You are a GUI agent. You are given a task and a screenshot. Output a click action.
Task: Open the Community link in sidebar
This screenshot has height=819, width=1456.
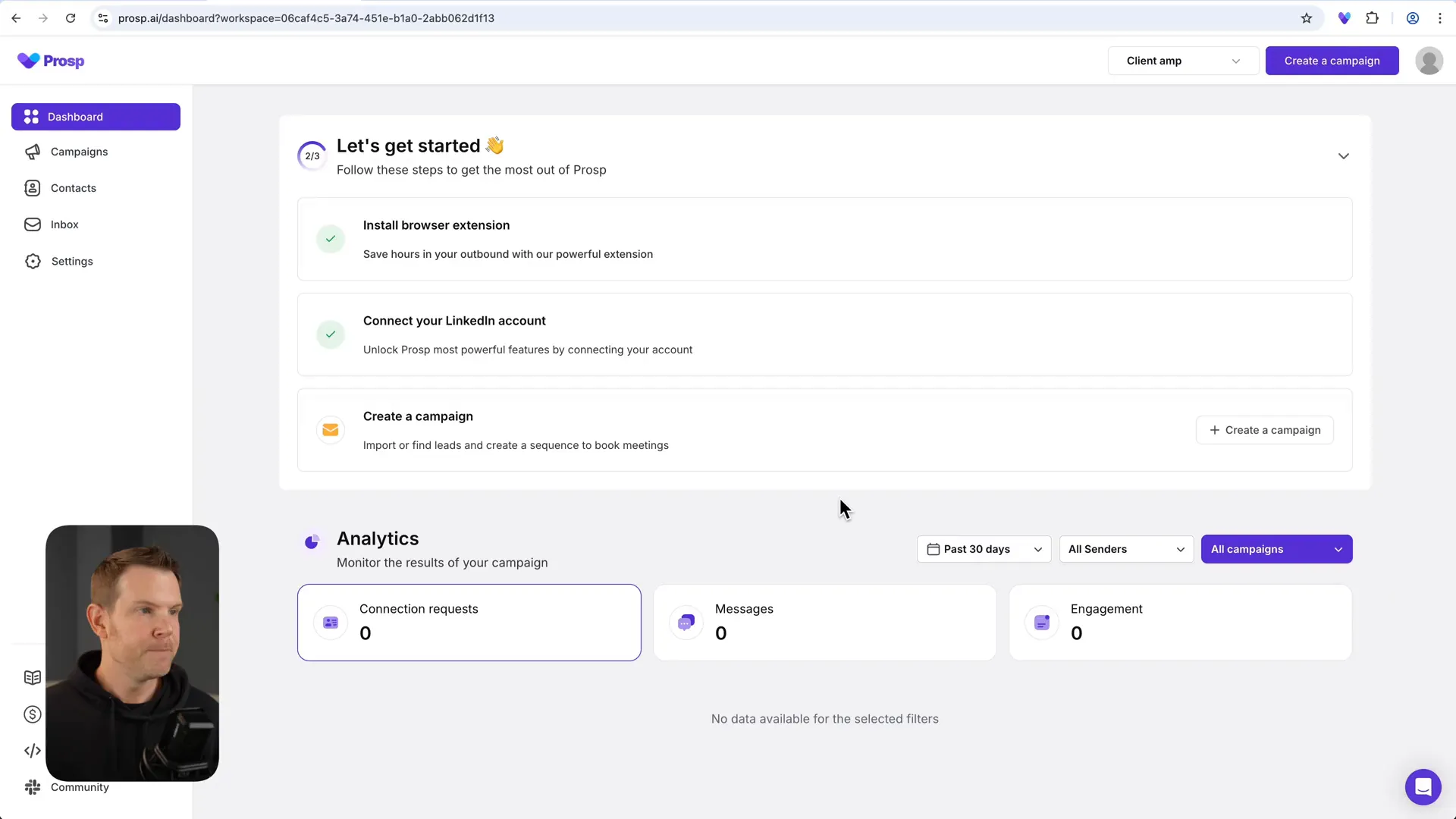tap(80, 787)
